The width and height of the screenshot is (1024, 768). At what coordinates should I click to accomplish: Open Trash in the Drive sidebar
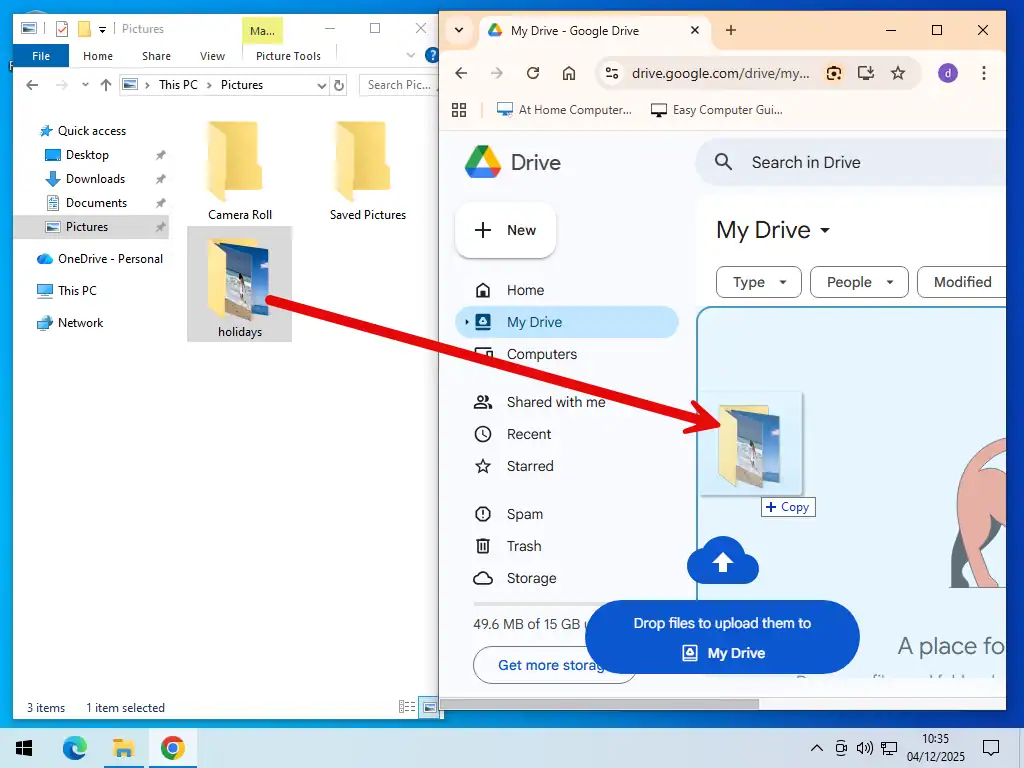[x=522, y=546]
